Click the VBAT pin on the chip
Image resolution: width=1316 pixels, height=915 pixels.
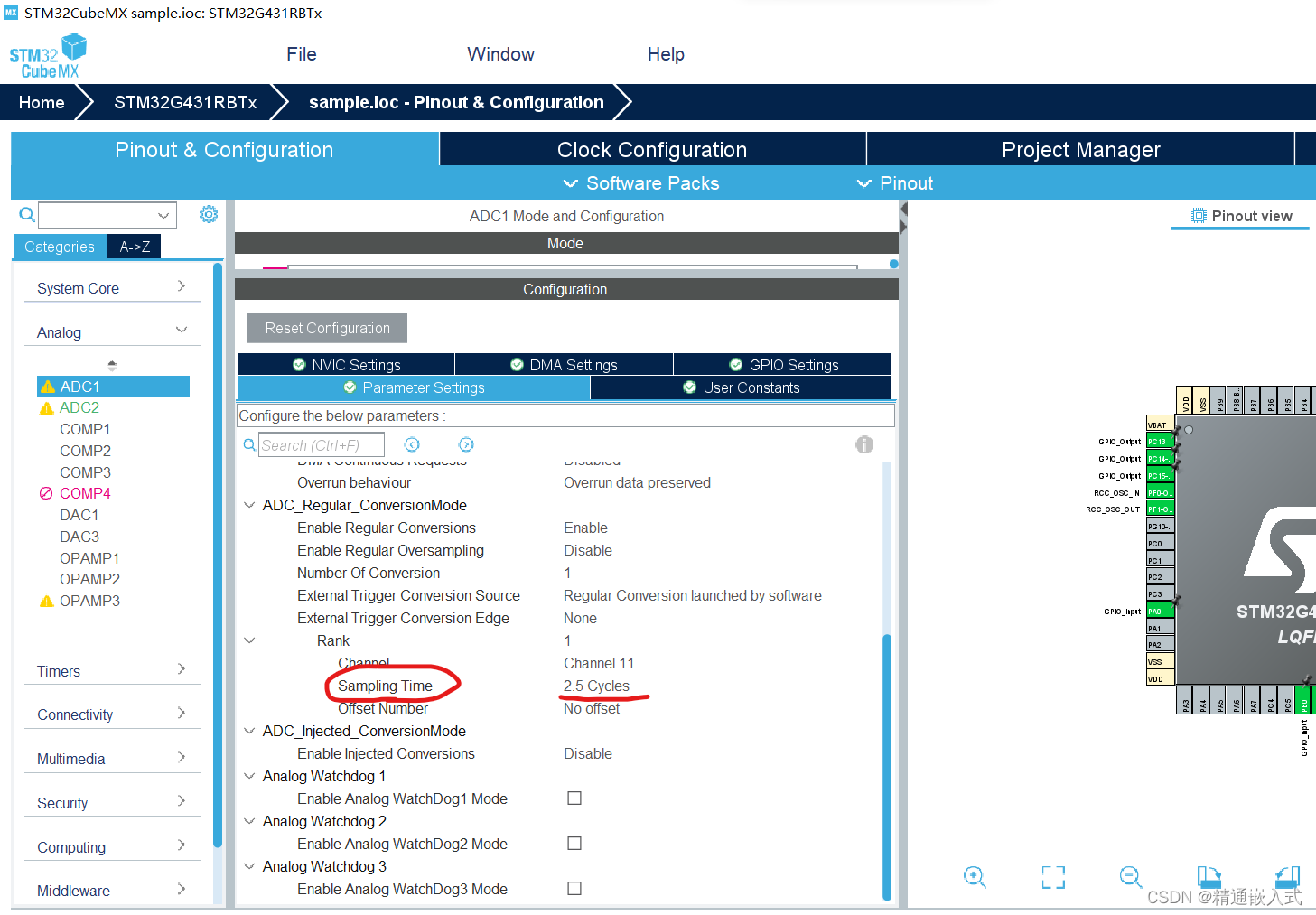(x=1160, y=425)
